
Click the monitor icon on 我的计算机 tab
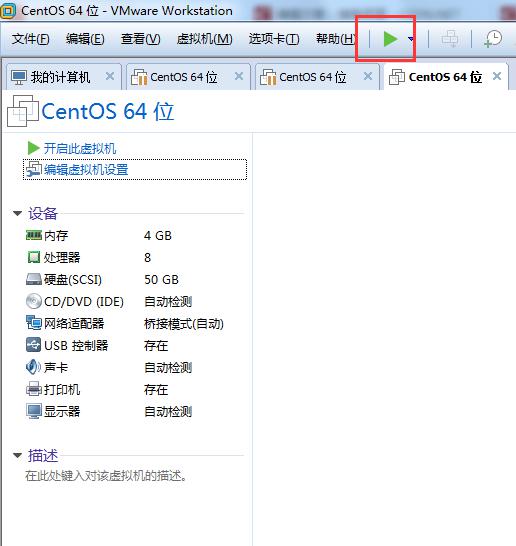click(x=19, y=77)
